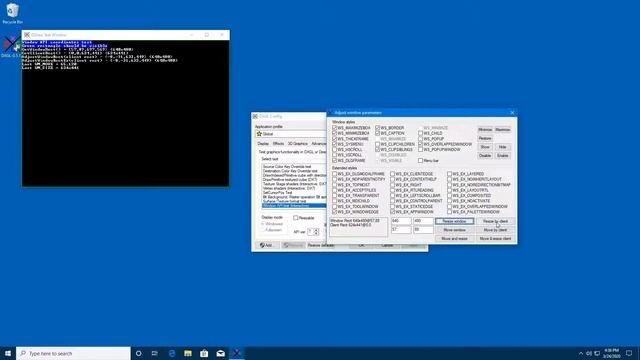This screenshot has height=360, width=640.
Task: Show hidden system tray icons
Action: tap(581, 353)
